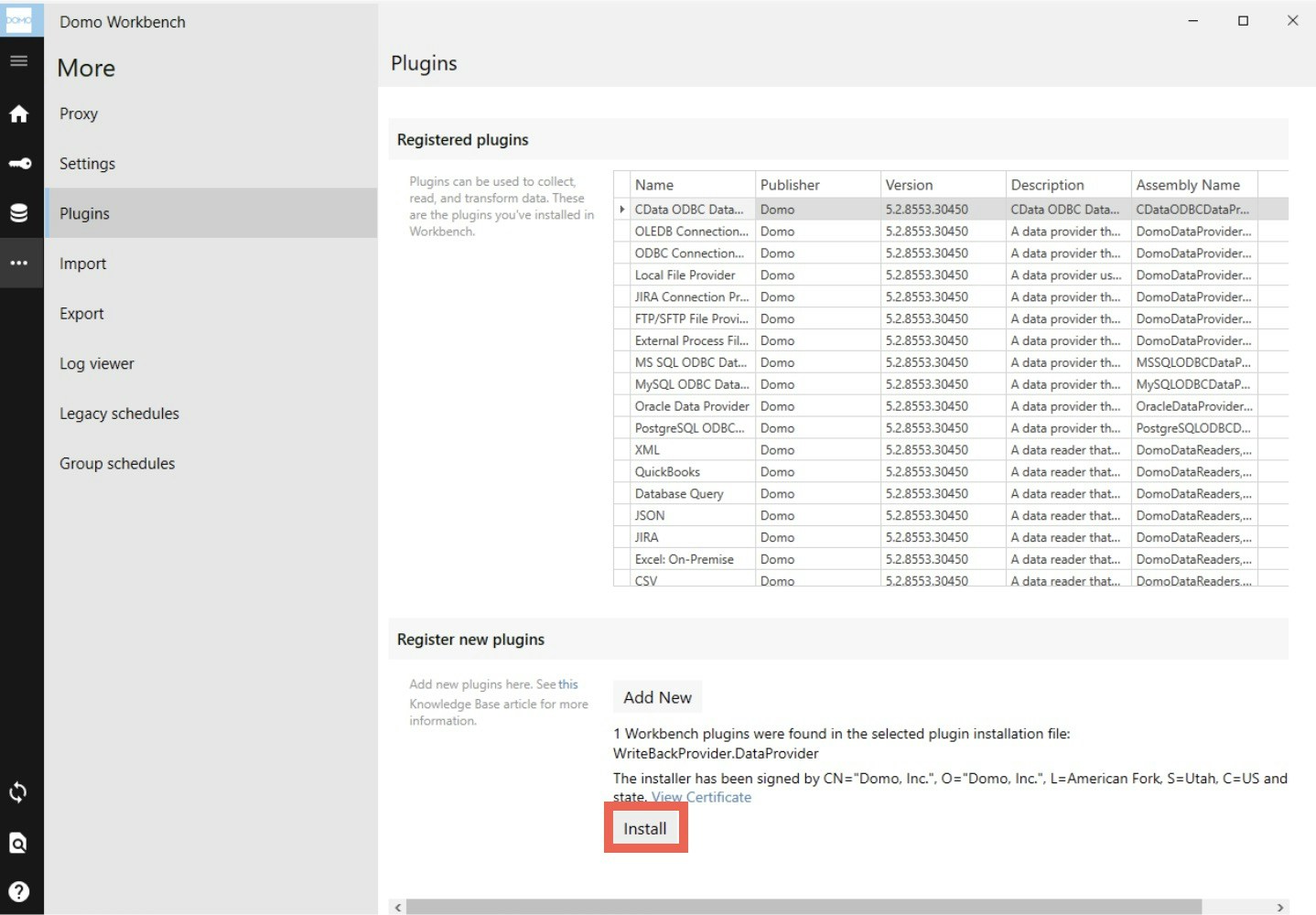Select the XML plugin row
The width and height of the screenshot is (1316, 915).
tap(951, 450)
